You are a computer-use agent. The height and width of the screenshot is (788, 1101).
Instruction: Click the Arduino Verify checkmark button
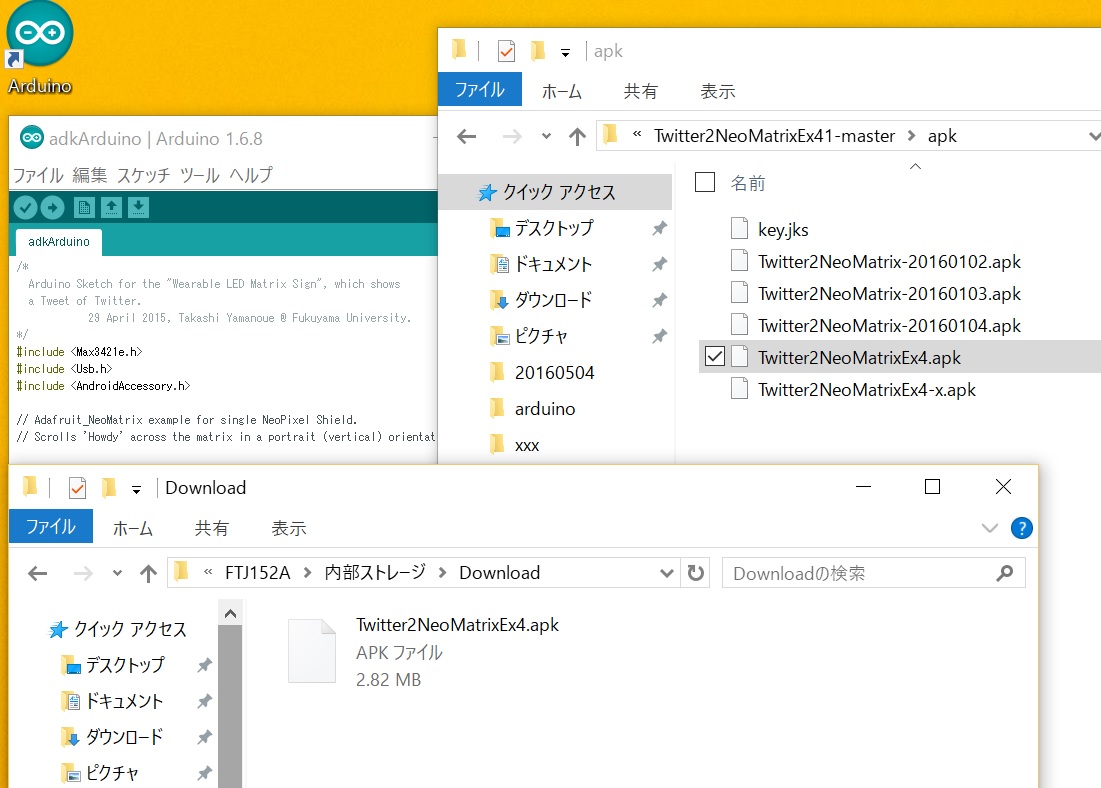point(25,207)
